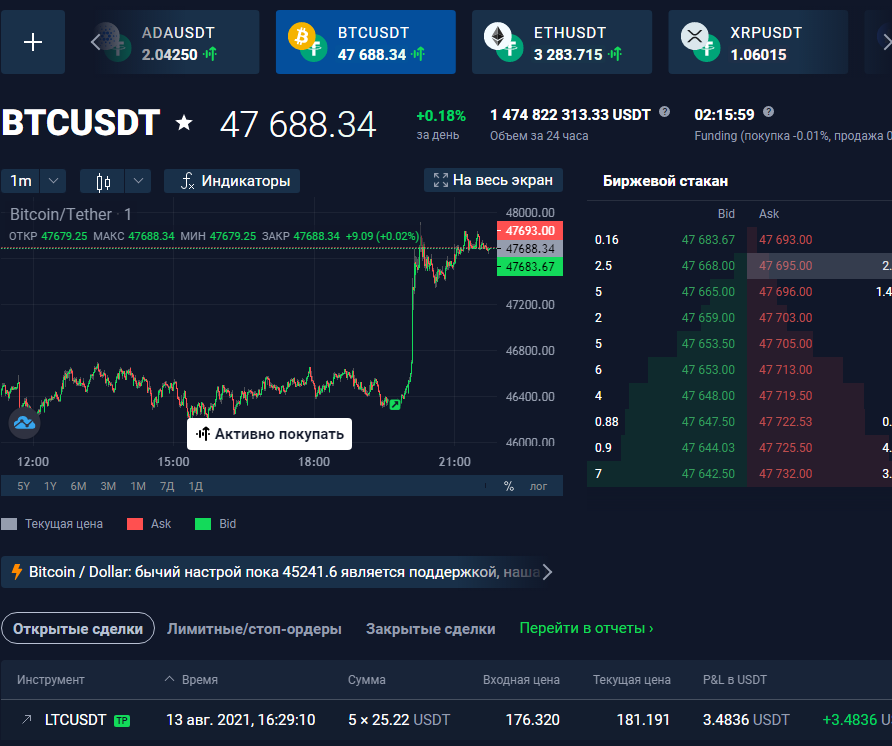Screen dimensions: 892x746
Task: Open the Funding timer help icon
Action: 769,112
